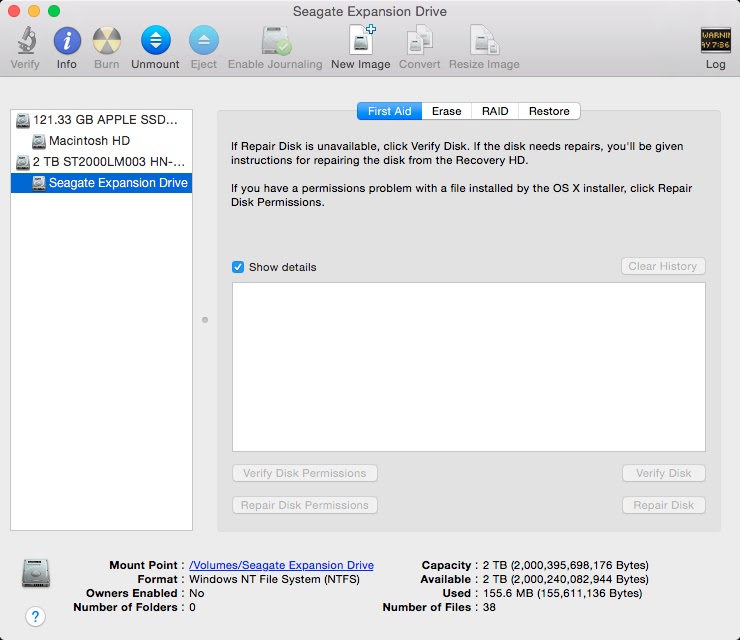Select Seagate Expansion Drive volume in sidebar

pos(101,183)
